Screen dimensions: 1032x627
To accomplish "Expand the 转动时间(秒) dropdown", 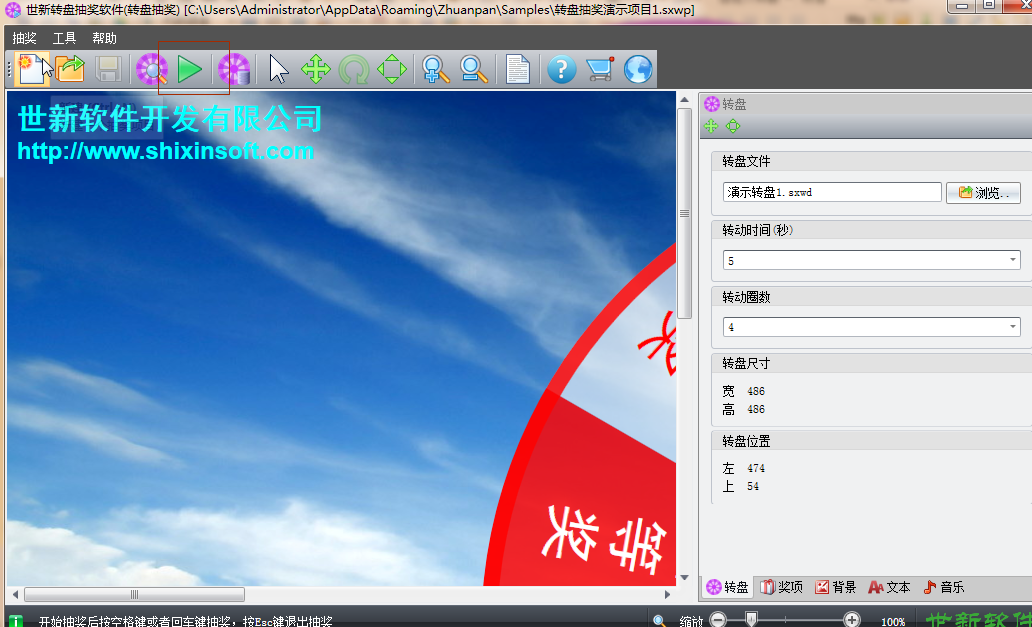I will (x=1013, y=260).
